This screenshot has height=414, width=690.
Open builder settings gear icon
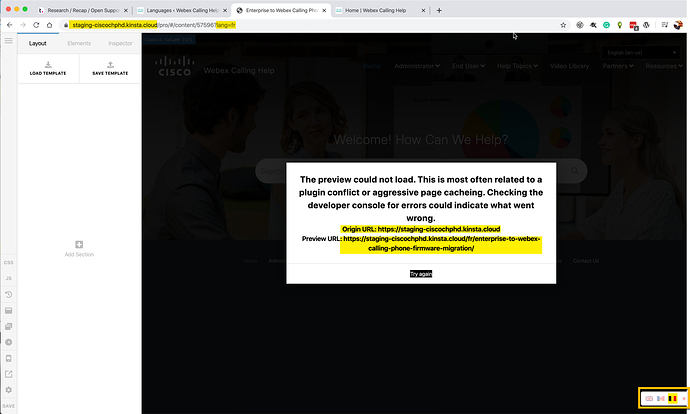pyautogui.click(x=8, y=390)
